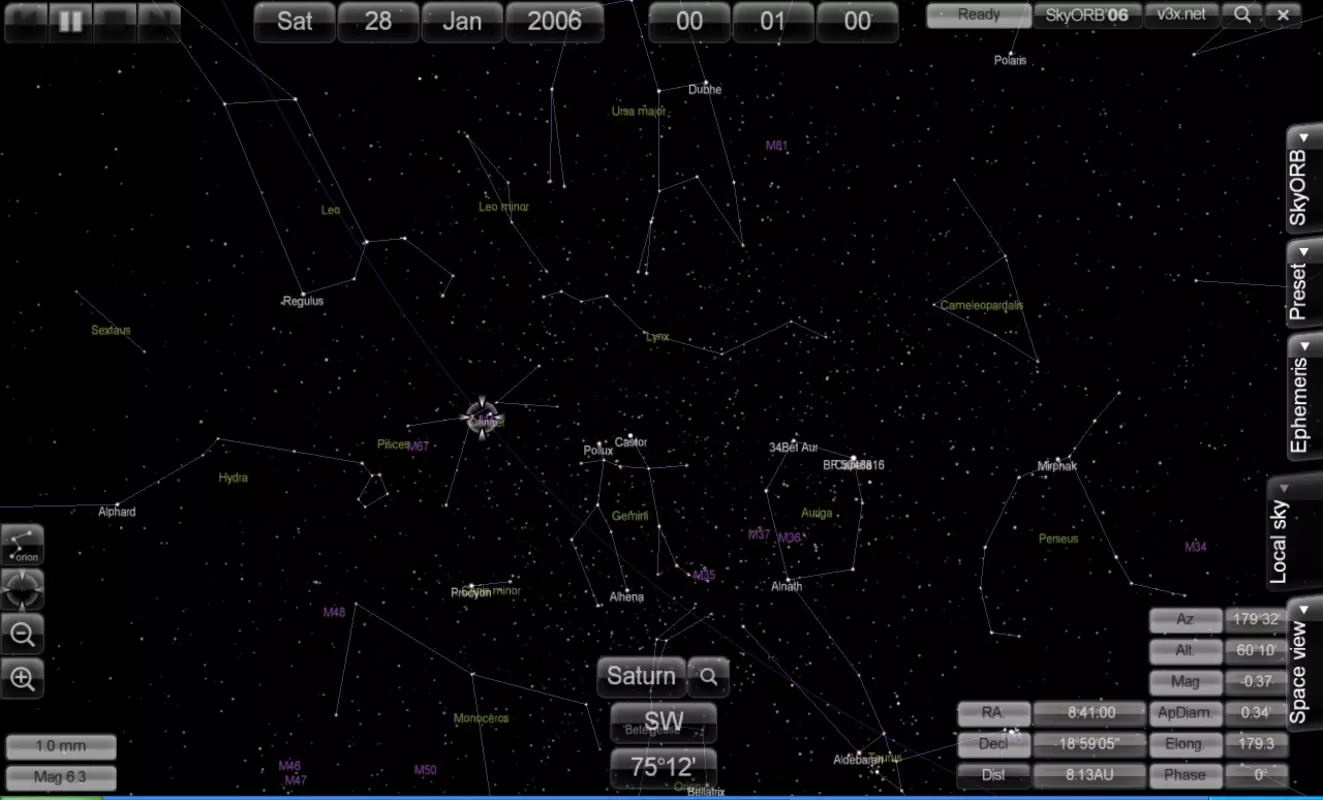Adjust the hours field of the time
Image resolution: width=1323 pixels, height=800 pixels.
[689, 22]
